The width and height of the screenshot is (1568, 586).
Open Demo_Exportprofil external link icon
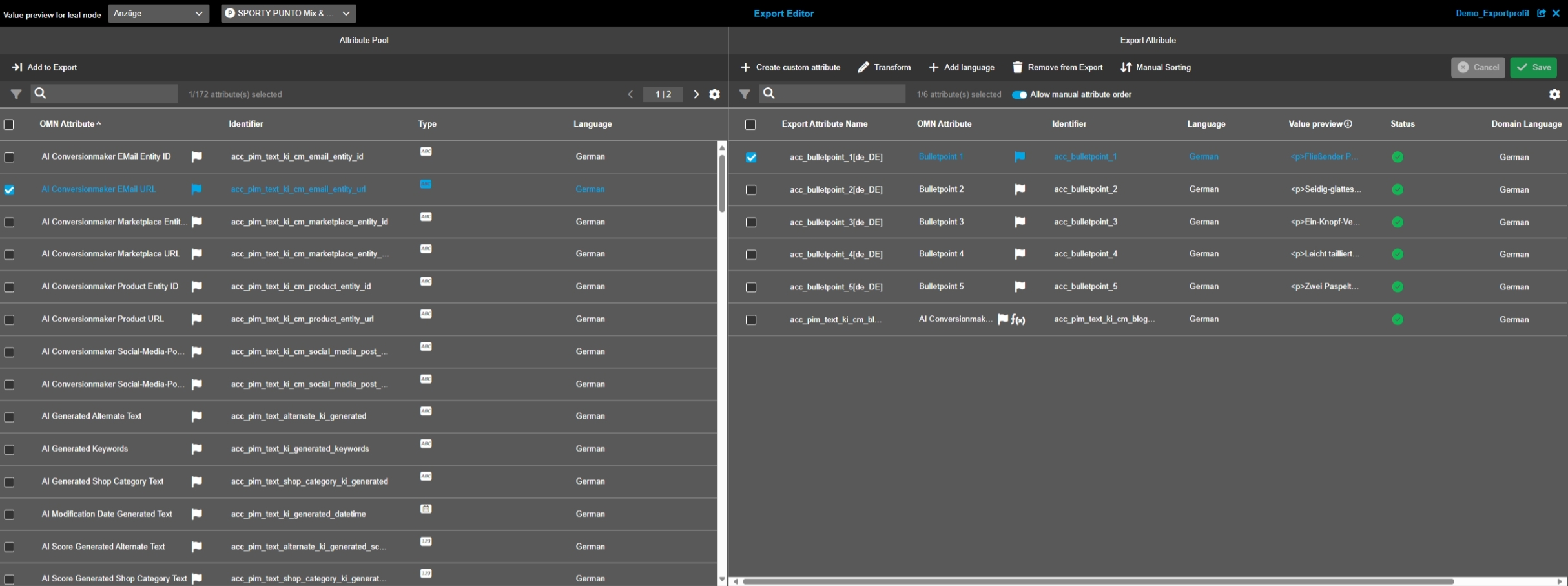click(x=1542, y=14)
